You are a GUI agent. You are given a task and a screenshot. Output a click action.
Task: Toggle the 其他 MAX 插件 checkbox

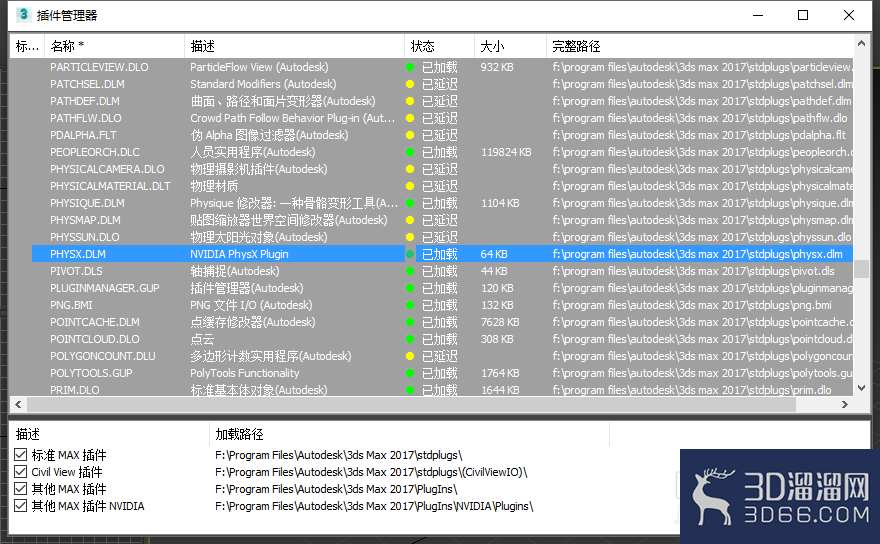coord(21,488)
